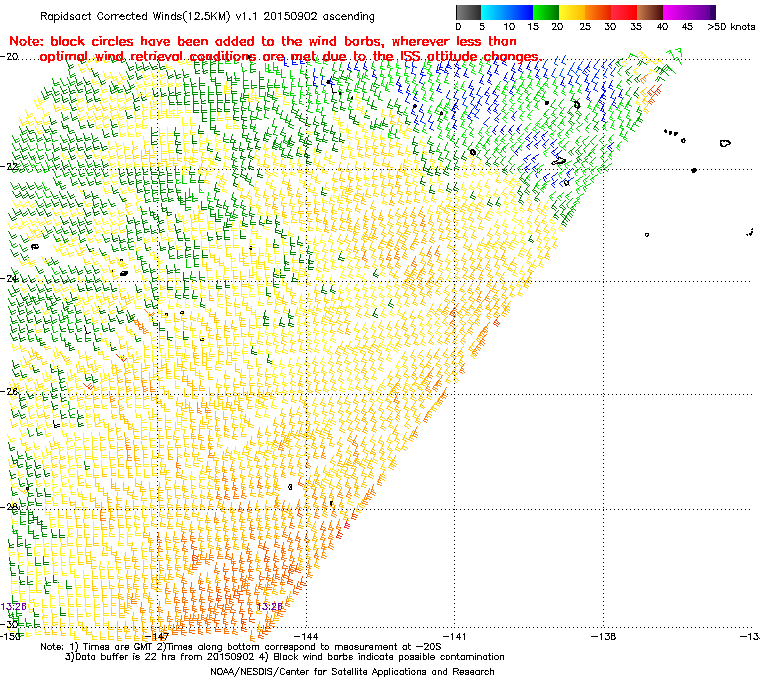Click the "3)Data buffer is 22 hrs" footer line
This screenshot has width=760, height=688.
[x=285, y=657]
